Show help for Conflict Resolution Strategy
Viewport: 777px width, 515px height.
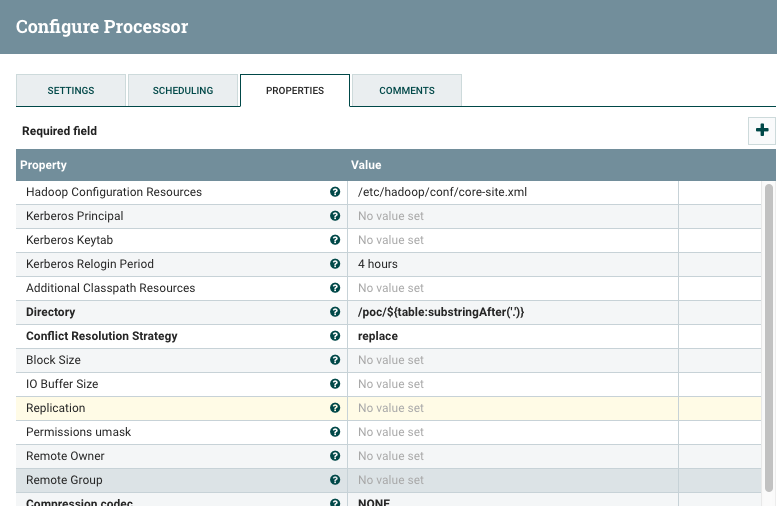[x=335, y=336]
